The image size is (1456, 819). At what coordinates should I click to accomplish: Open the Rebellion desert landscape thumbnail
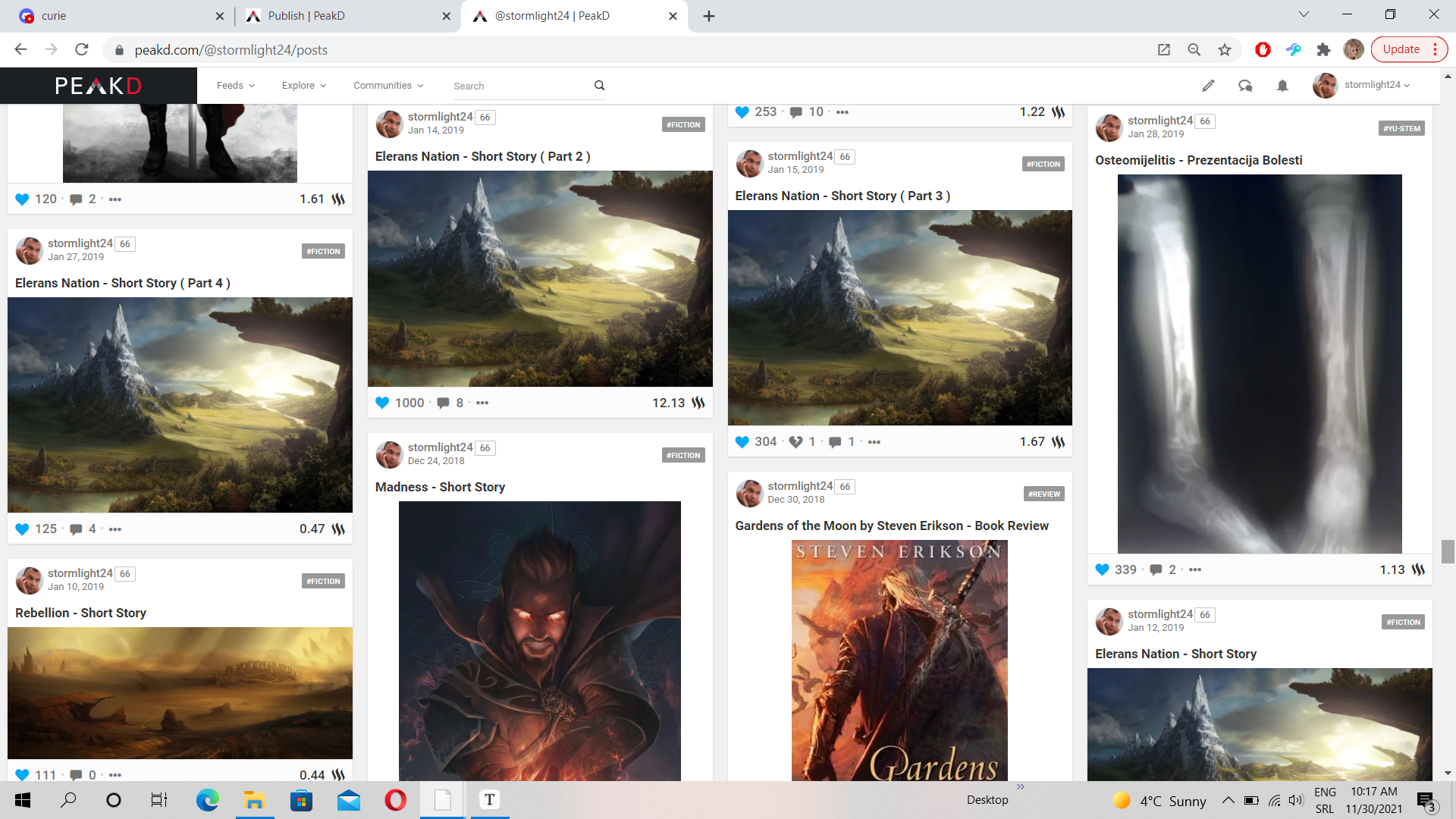[180, 693]
